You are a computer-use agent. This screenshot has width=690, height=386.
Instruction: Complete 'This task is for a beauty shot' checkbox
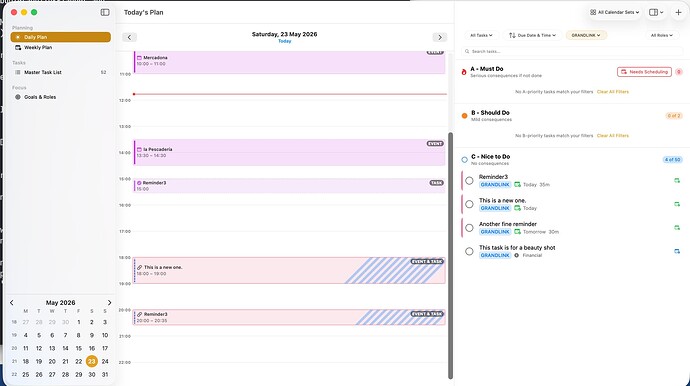[x=469, y=251]
